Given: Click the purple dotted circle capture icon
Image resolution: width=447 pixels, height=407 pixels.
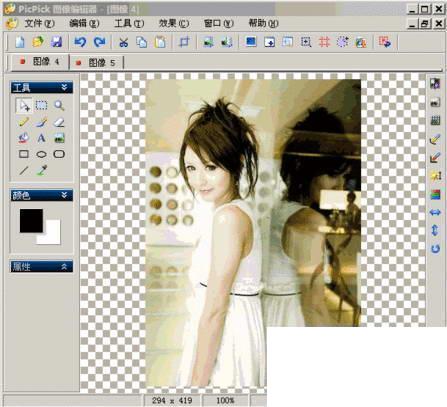Looking at the screenshot, I should click(x=342, y=42).
